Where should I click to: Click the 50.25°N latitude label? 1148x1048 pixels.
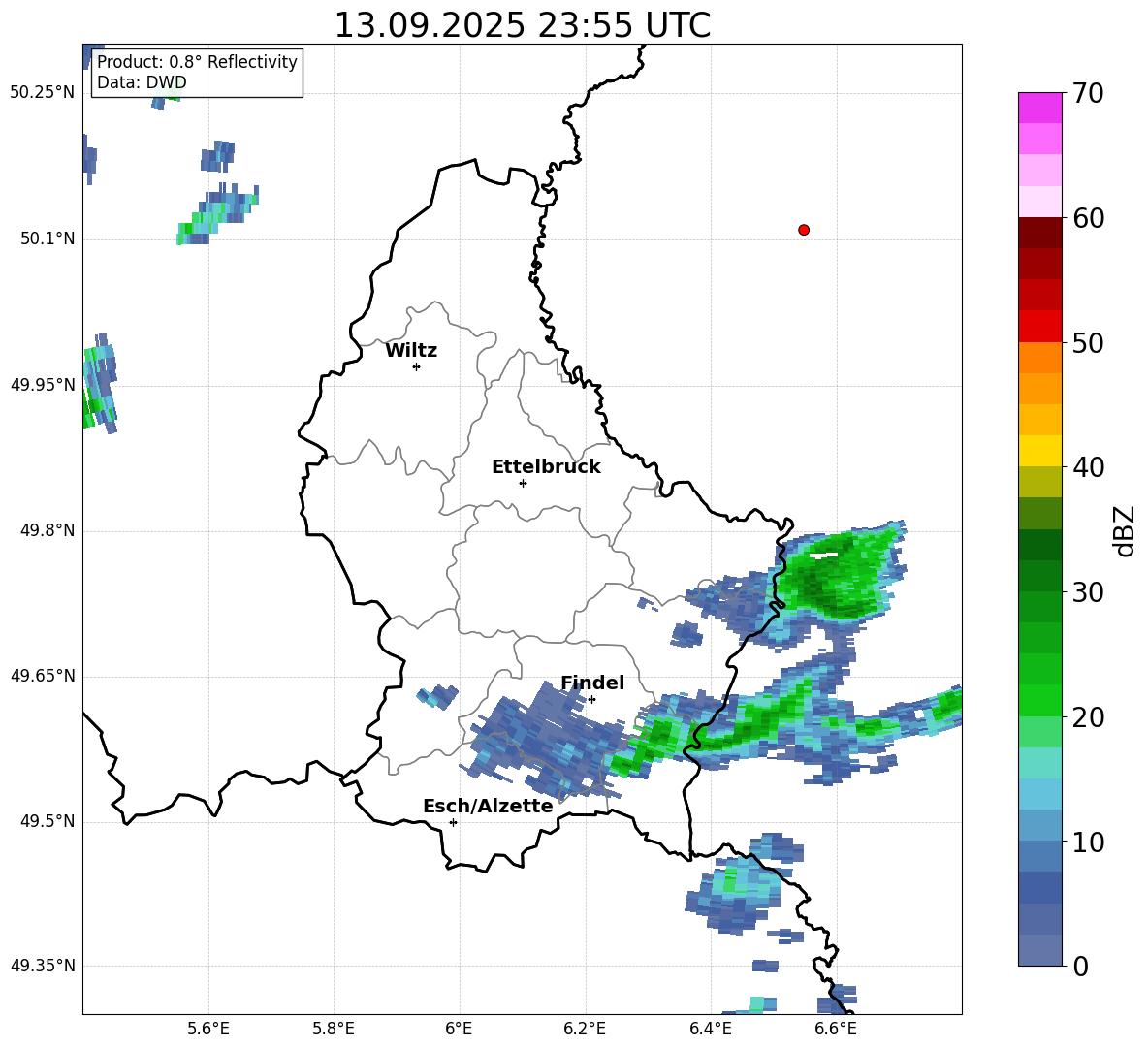coord(43,93)
